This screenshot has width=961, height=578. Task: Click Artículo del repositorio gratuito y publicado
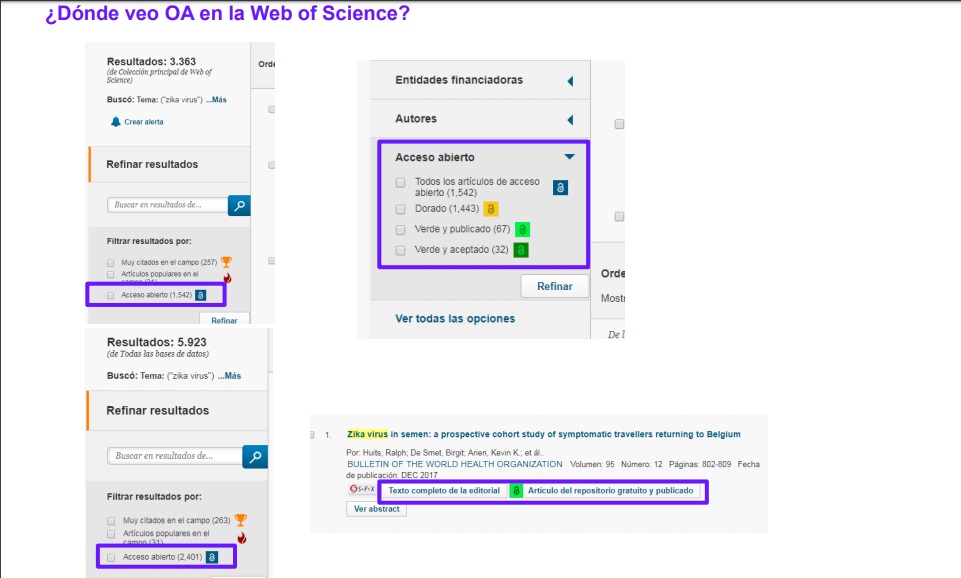(x=610, y=491)
